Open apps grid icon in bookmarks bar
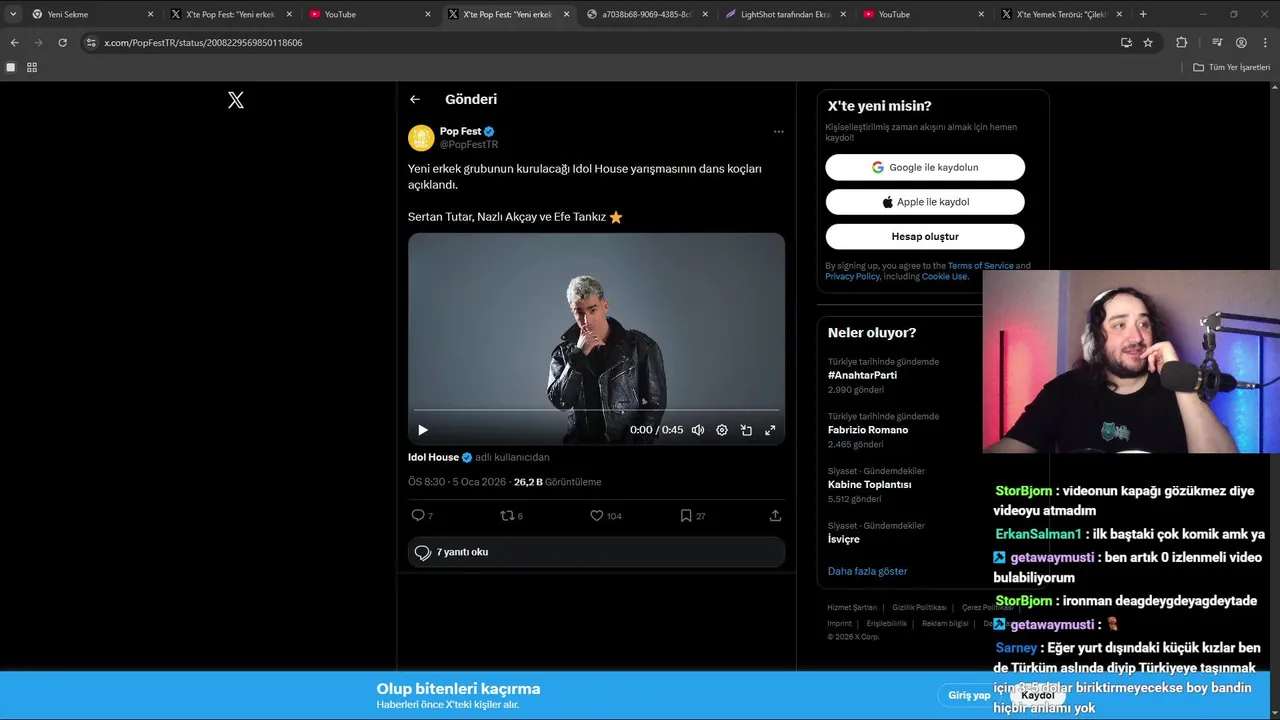 (32, 67)
